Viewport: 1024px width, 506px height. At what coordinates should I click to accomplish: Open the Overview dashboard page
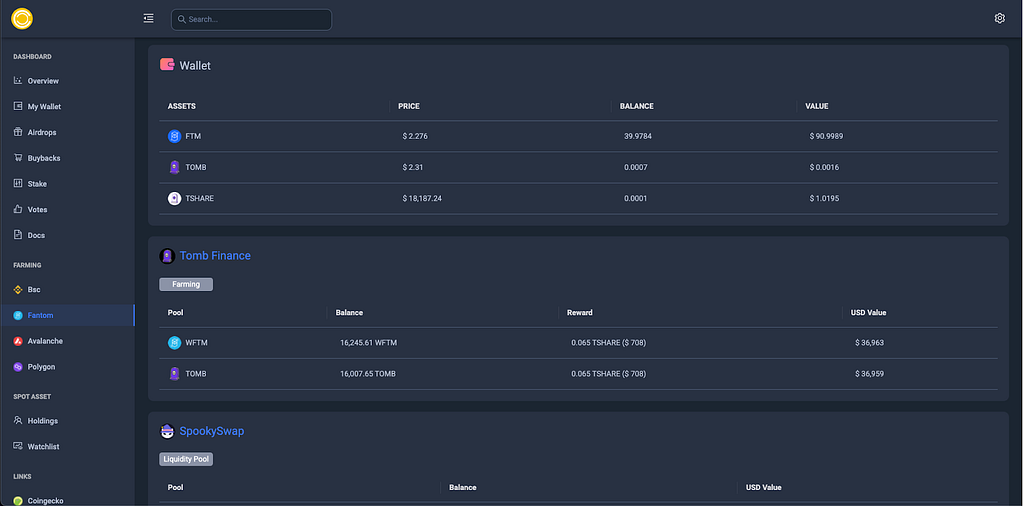point(43,81)
